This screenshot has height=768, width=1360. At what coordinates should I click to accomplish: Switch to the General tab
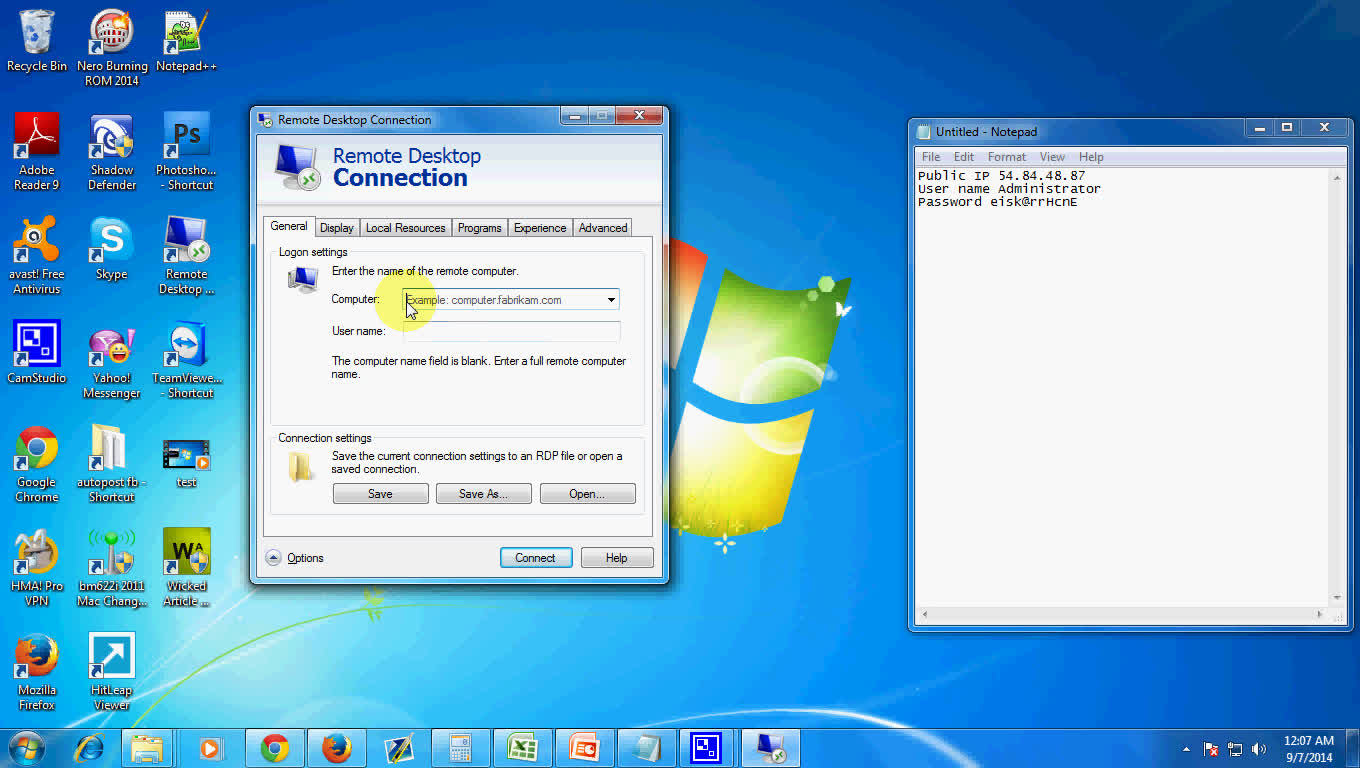(289, 227)
